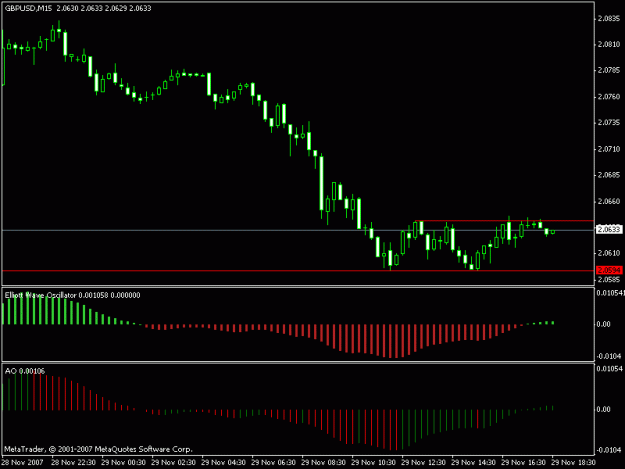This screenshot has height=469, width=625.
Task: Click the 29 Nov 14:30 time label
Action: point(474,462)
